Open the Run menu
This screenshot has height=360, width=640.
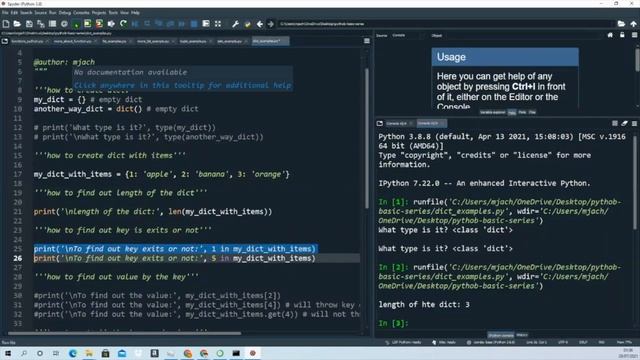click(53, 13)
